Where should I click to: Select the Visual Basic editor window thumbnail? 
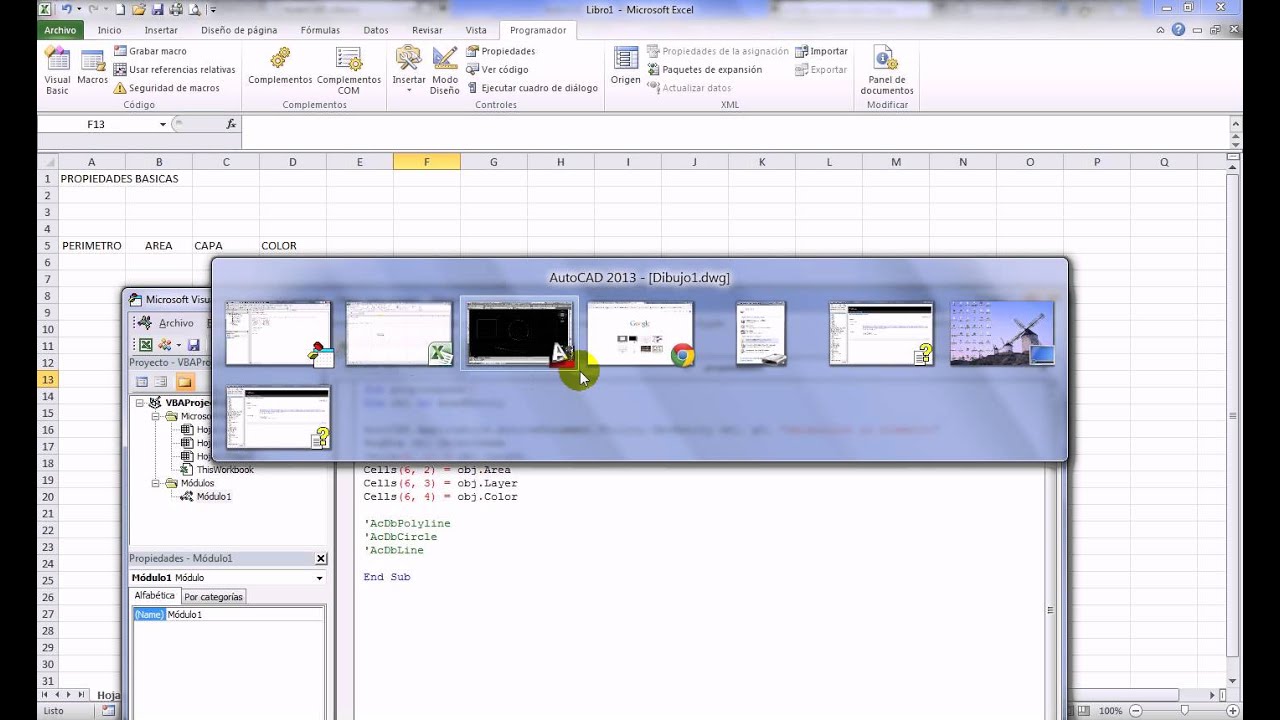[x=278, y=333]
